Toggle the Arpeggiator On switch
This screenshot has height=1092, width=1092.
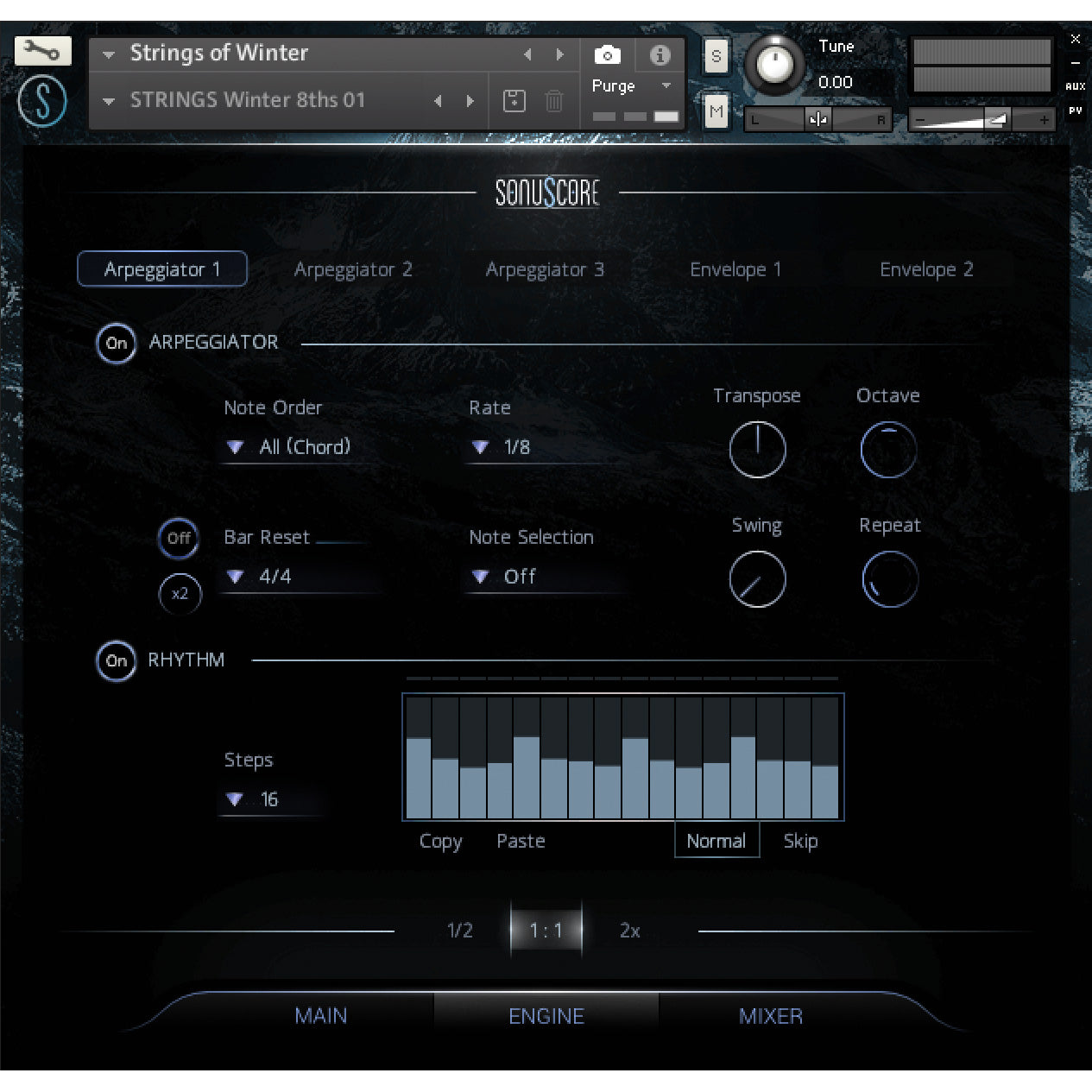click(117, 343)
